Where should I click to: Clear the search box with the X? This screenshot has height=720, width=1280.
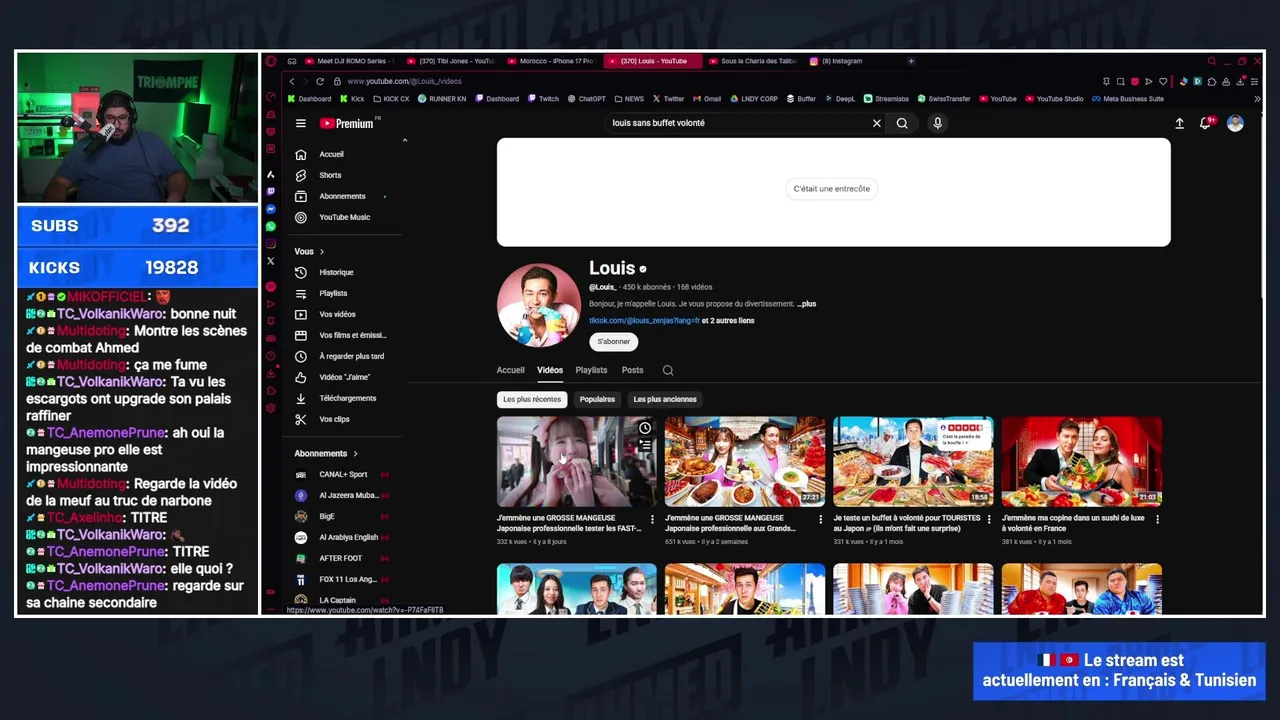coord(877,123)
